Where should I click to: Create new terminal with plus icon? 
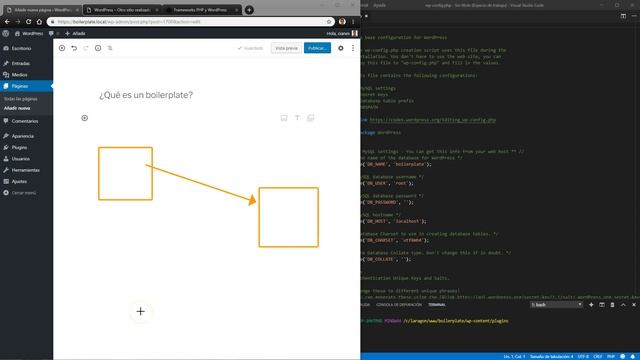[x=591, y=305]
